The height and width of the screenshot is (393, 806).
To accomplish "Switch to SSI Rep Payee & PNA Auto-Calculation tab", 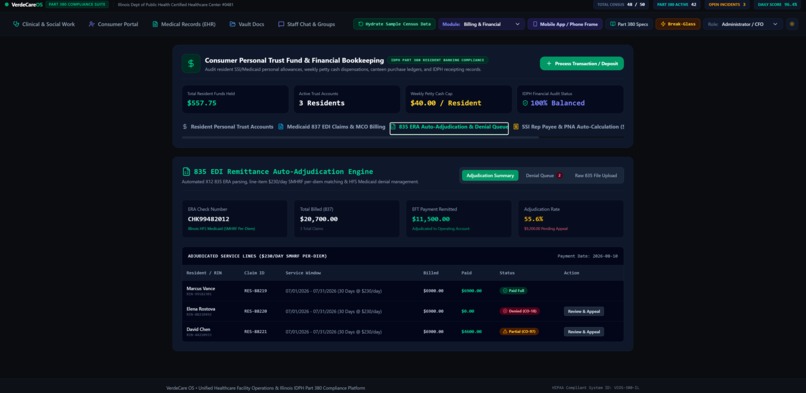I will pyautogui.click(x=569, y=127).
